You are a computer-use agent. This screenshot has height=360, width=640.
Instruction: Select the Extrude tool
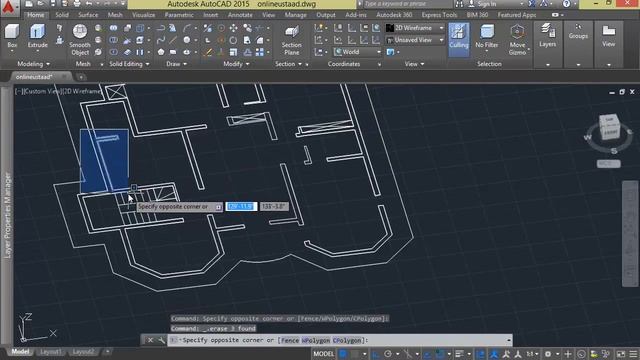pos(37,37)
